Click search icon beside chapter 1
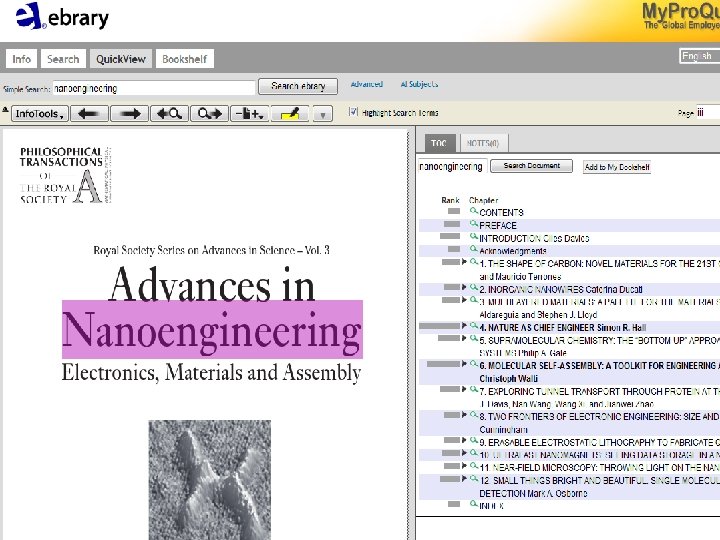Image resolution: width=720 pixels, height=540 pixels. [x=474, y=262]
